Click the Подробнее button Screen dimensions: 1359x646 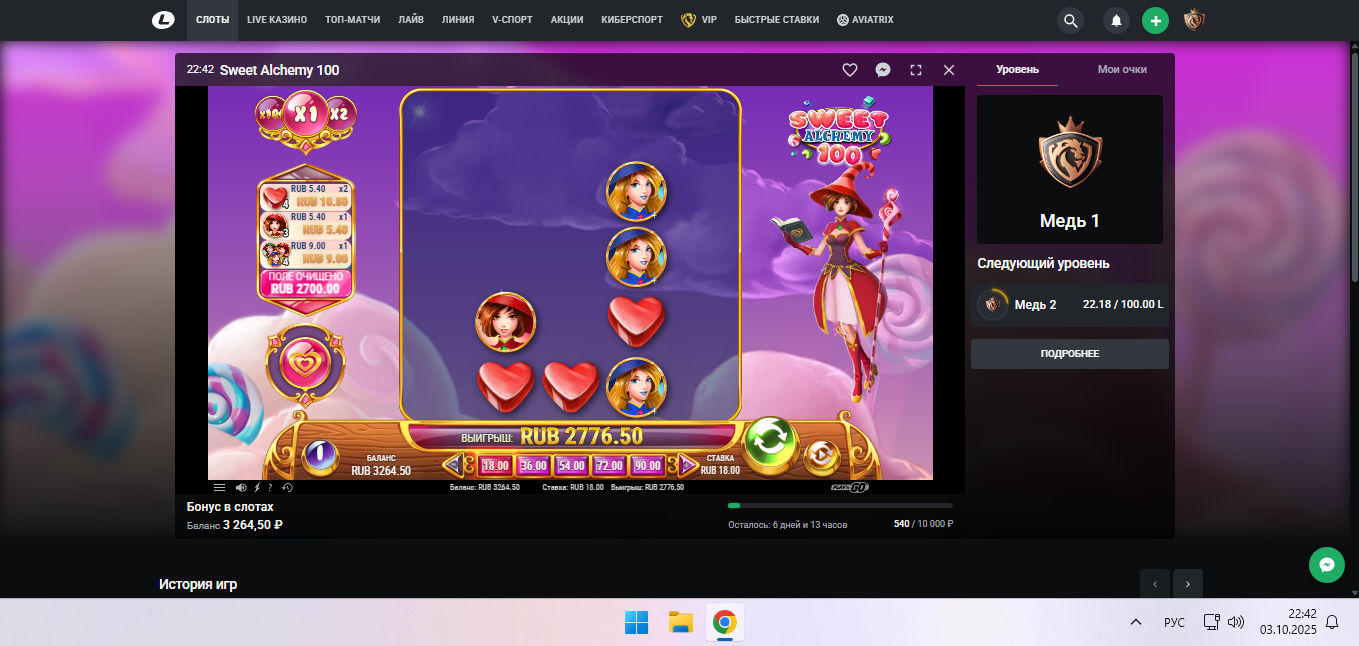coord(1069,354)
